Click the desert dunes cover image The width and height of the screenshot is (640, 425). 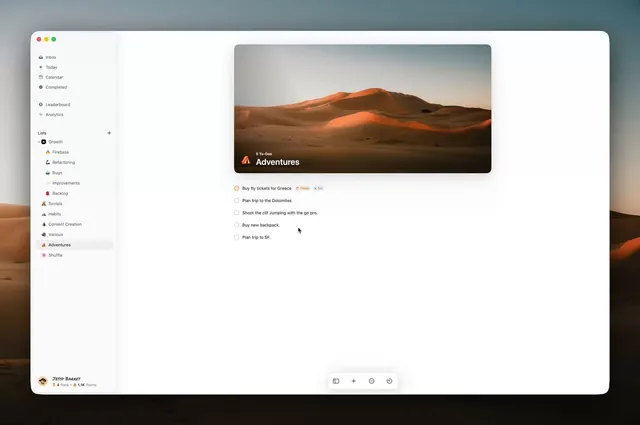pos(362,109)
